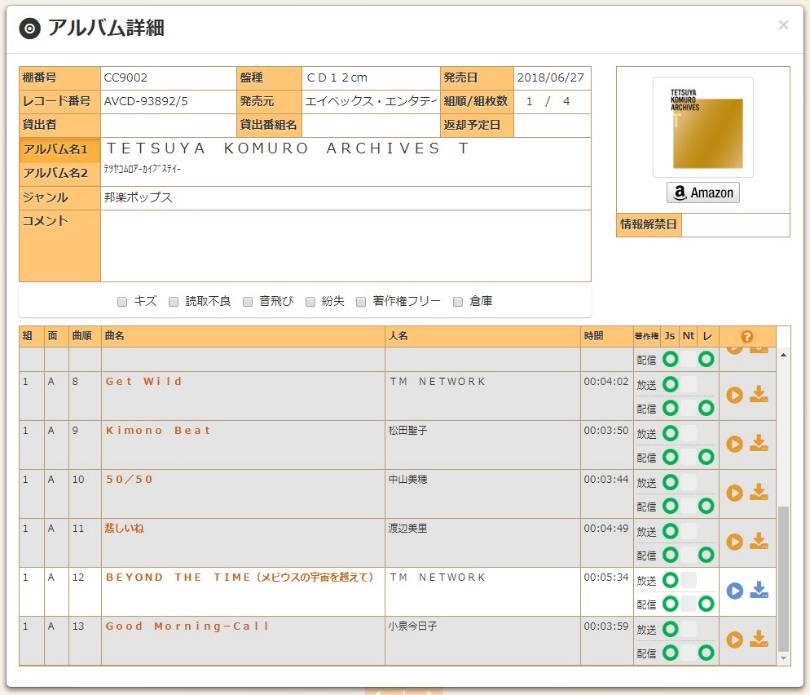Viewport: 810px width, 695px height.
Task: Click the Good Morning-Call song title
Action: [x=187, y=626]
